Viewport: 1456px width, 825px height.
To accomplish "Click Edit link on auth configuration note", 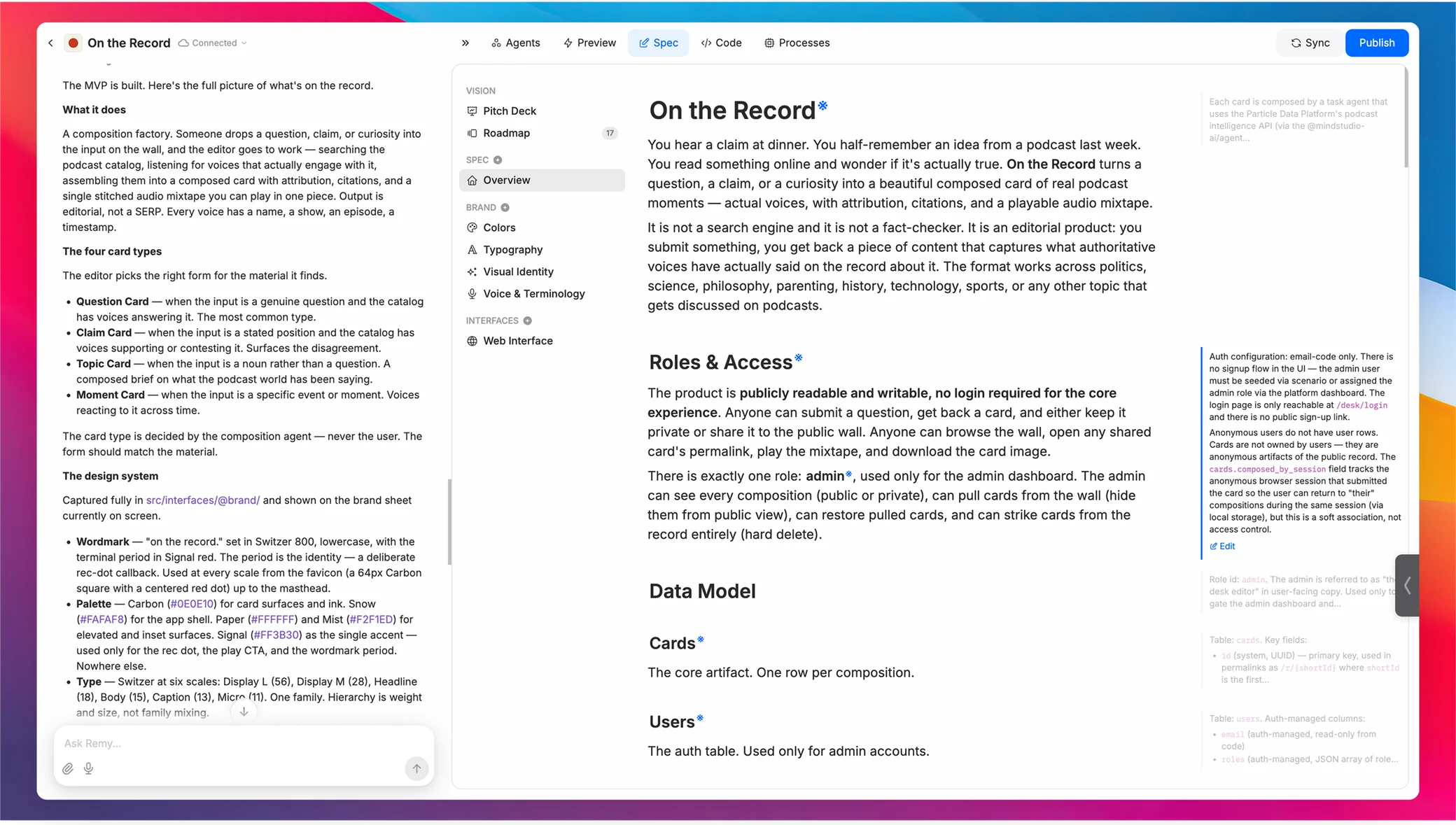I will [1222, 547].
